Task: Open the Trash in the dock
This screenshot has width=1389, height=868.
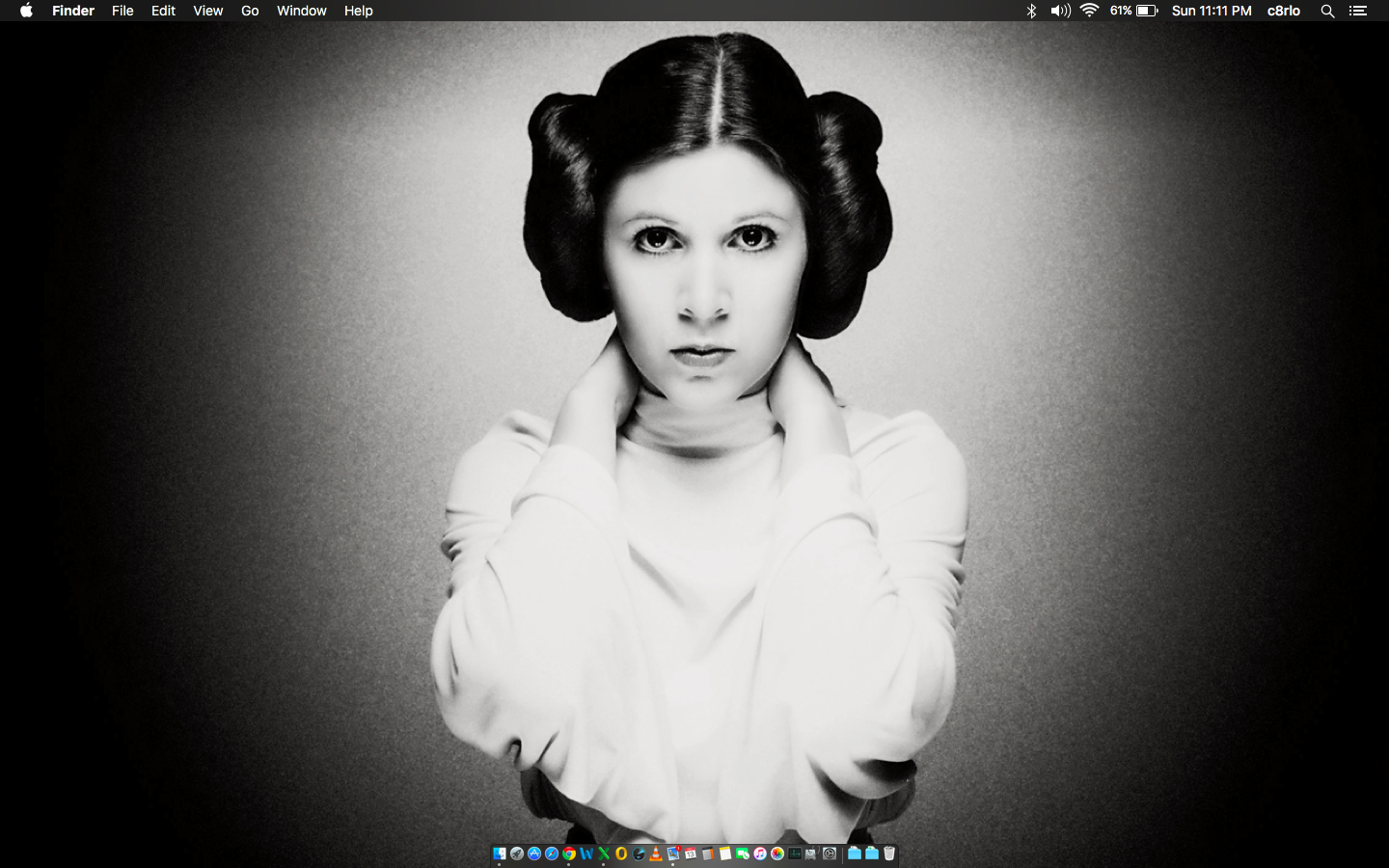Action: click(889, 854)
